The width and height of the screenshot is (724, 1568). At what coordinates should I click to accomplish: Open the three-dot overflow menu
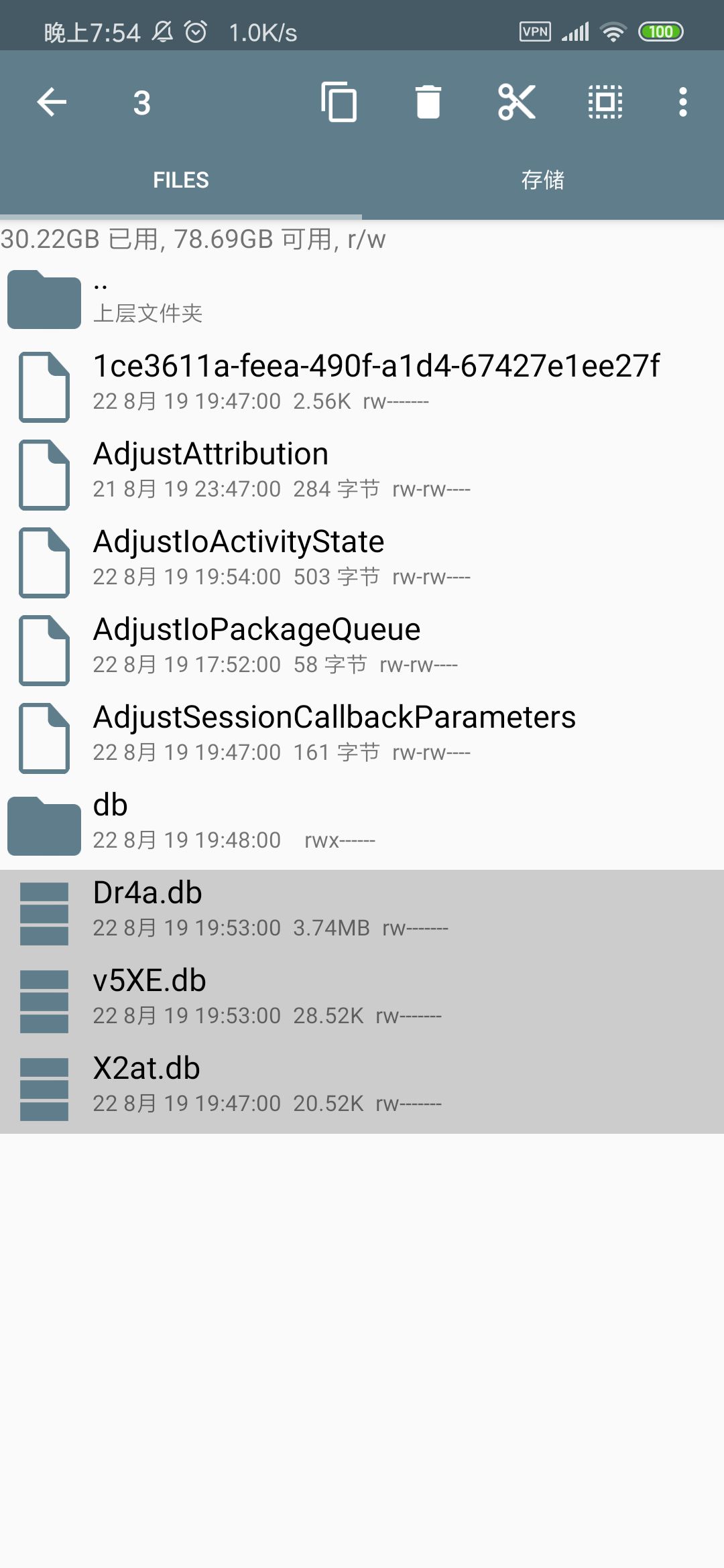tap(682, 103)
